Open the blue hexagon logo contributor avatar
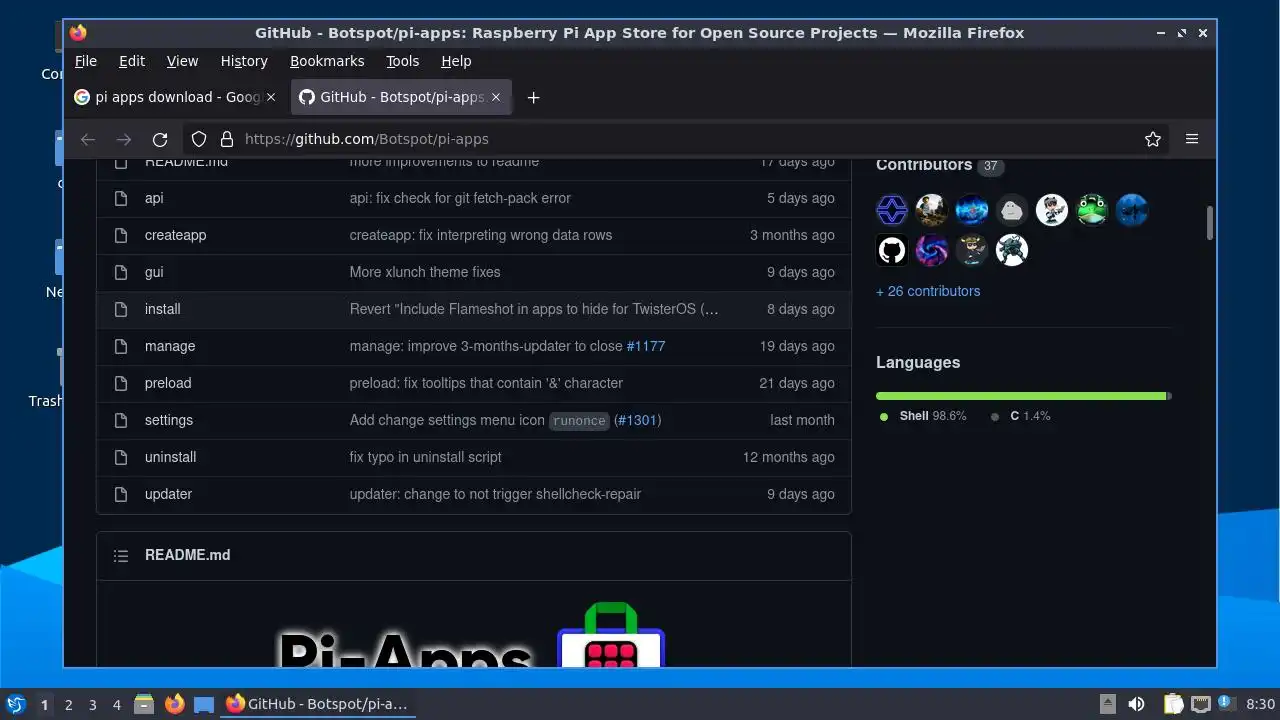This screenshot has width=1280, height=720. pyautogui.click(x=892, y=210)
